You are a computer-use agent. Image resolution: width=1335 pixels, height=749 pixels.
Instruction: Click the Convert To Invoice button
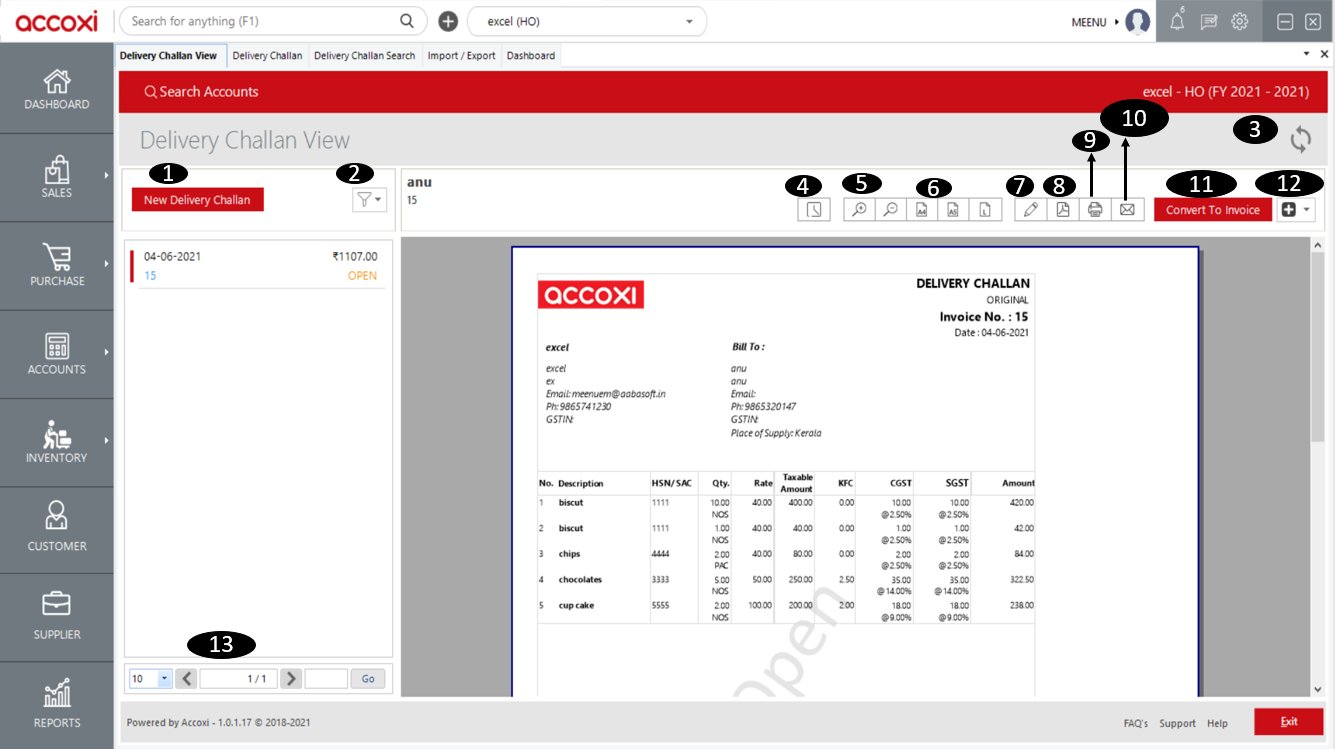(1212, 209)
